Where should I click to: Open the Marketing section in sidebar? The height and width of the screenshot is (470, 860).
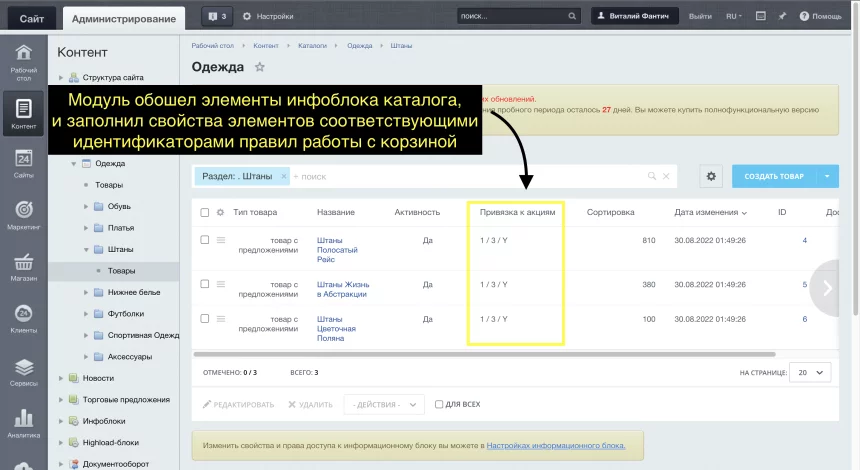click(x=24, y=214)
